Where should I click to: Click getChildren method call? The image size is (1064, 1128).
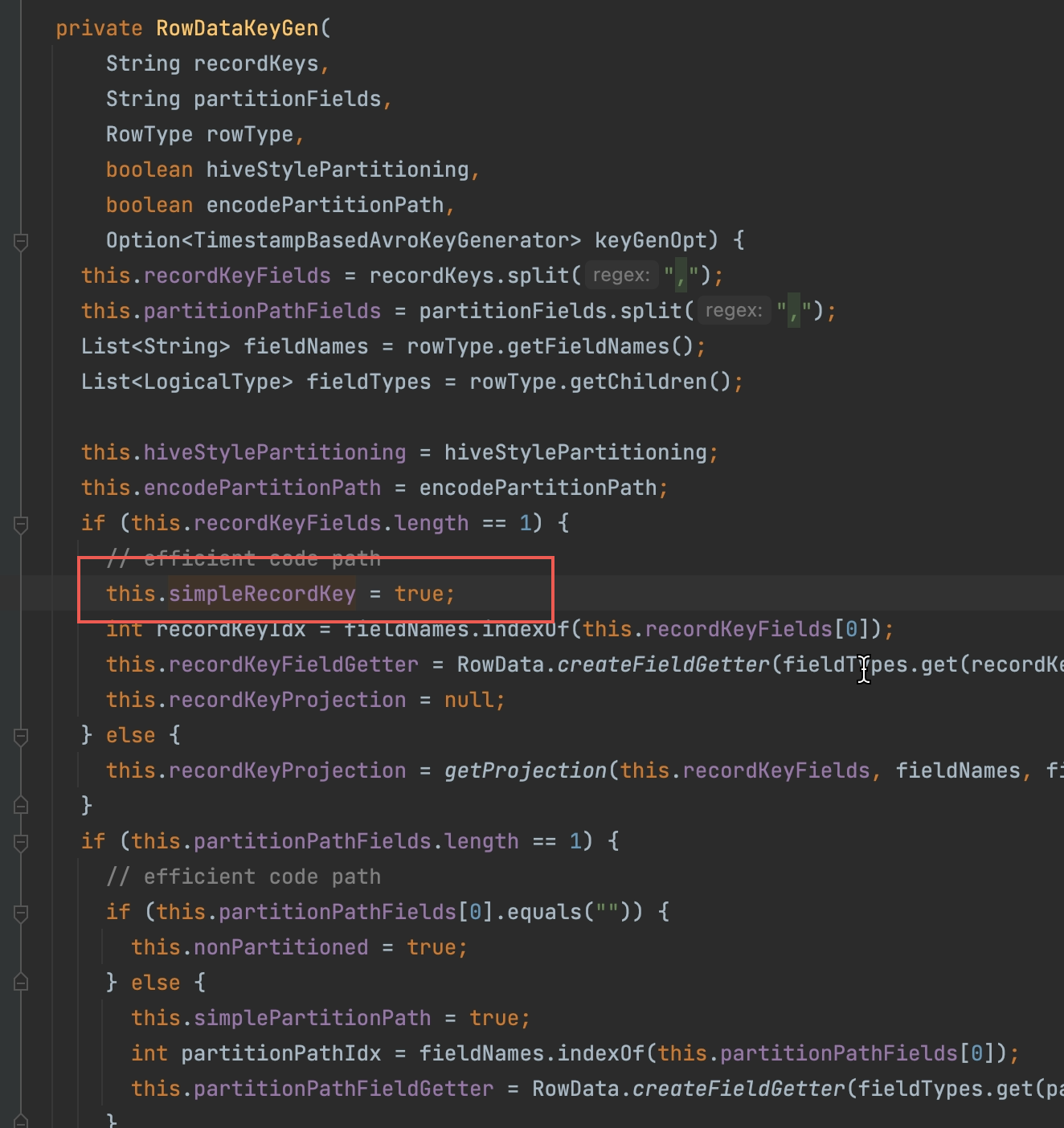coord(638,382)
